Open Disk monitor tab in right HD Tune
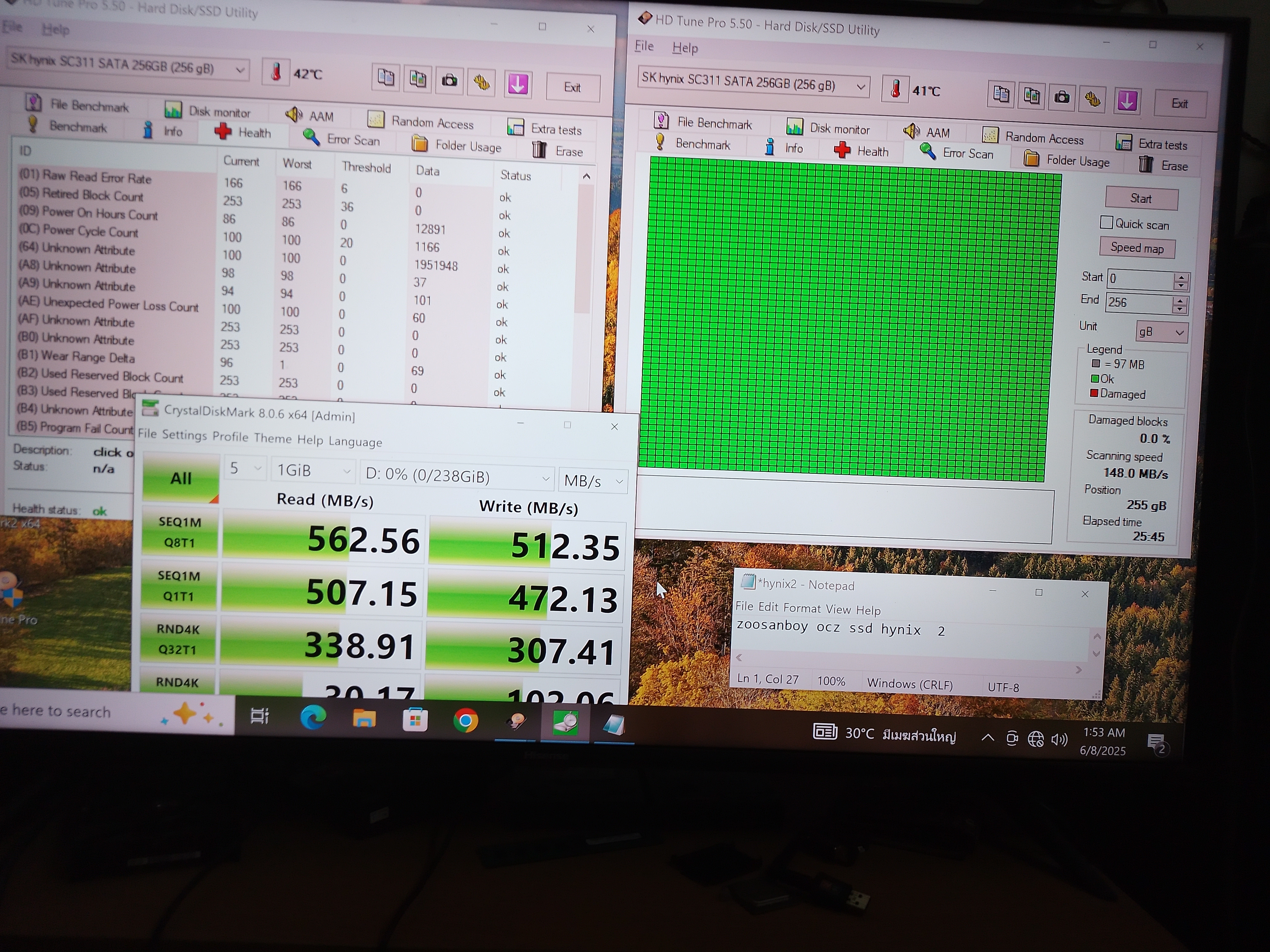1270x952 pixels. point(828,127)
